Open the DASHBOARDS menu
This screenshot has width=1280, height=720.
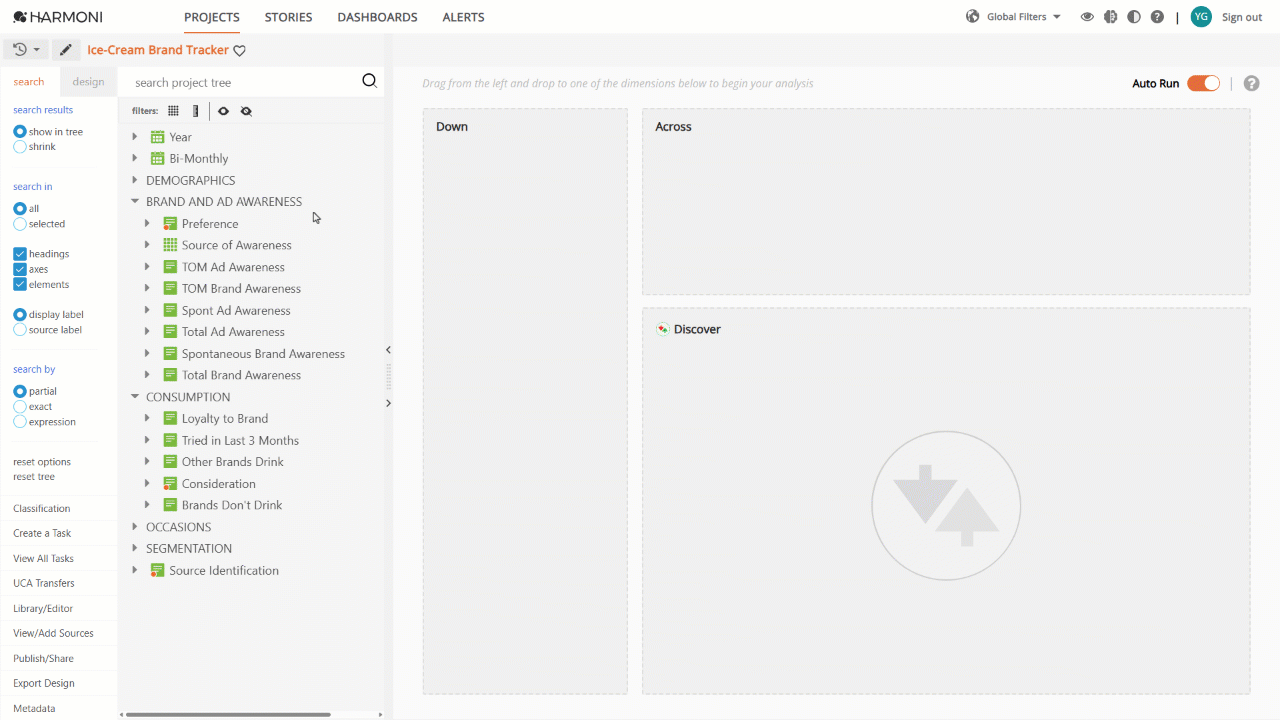pyautogui.click(x=377, y=17)
